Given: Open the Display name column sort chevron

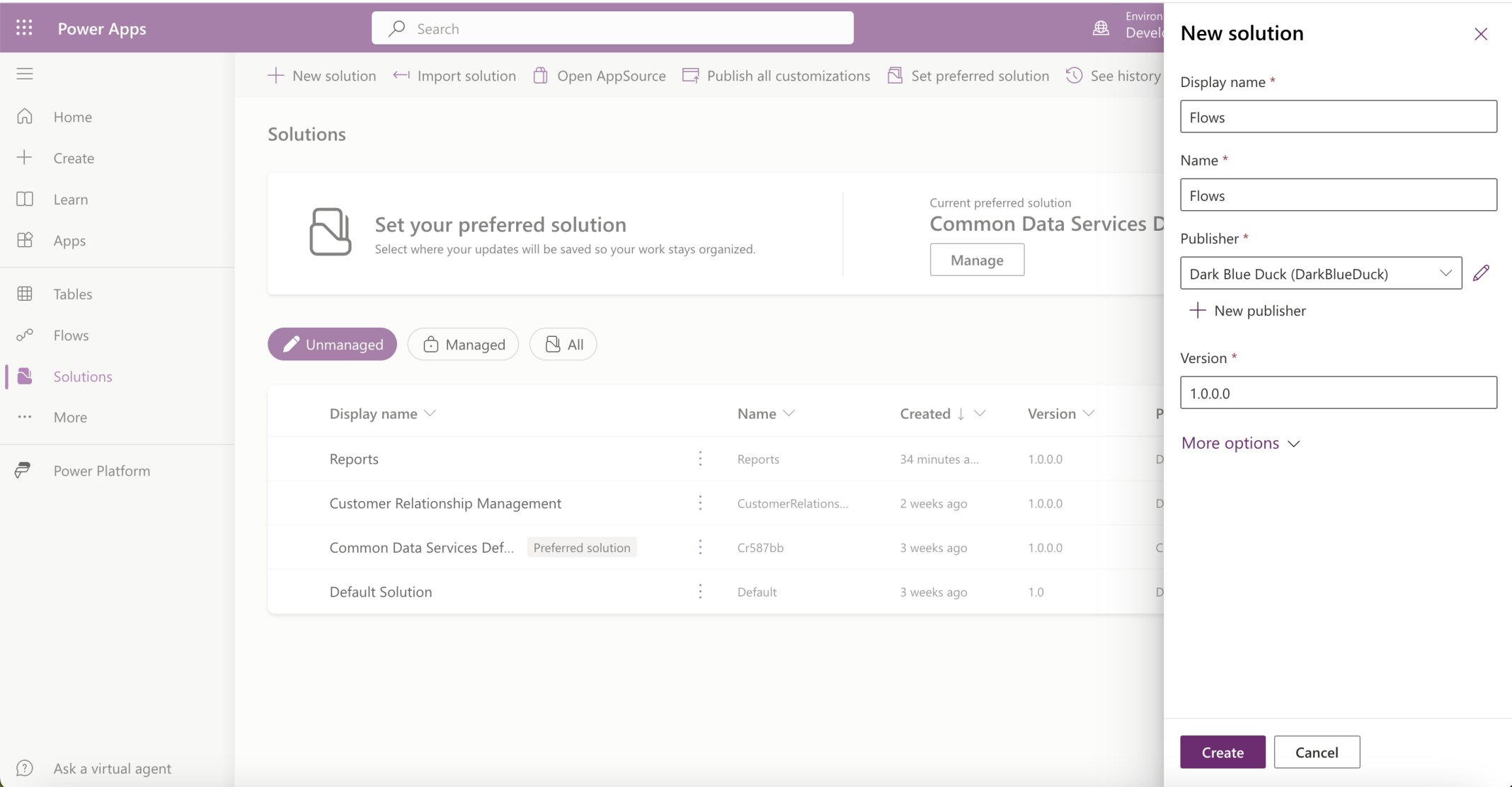Looking at the screenshot, I should tap(430, 413).
